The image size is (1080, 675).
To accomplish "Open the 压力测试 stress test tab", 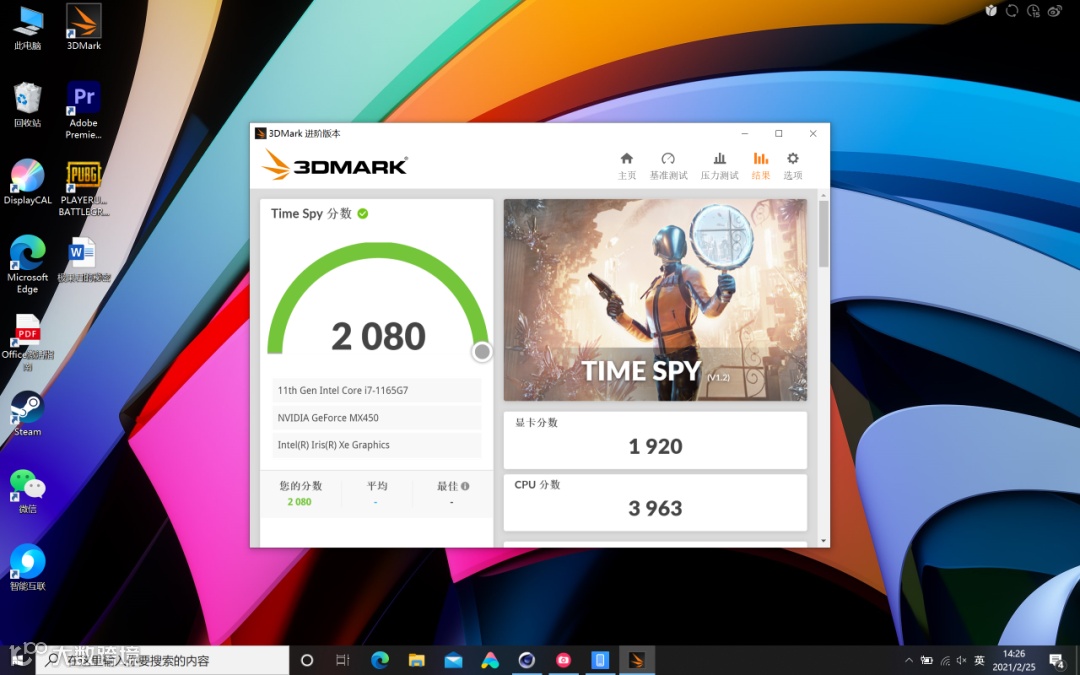I will (719, 166).
